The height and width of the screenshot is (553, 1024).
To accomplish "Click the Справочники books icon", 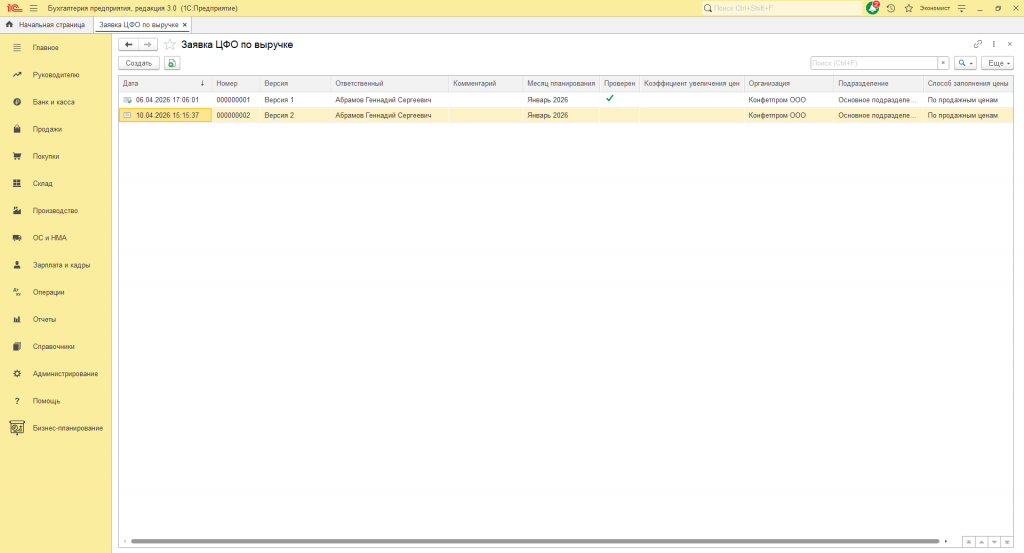I will click(17, 347).
